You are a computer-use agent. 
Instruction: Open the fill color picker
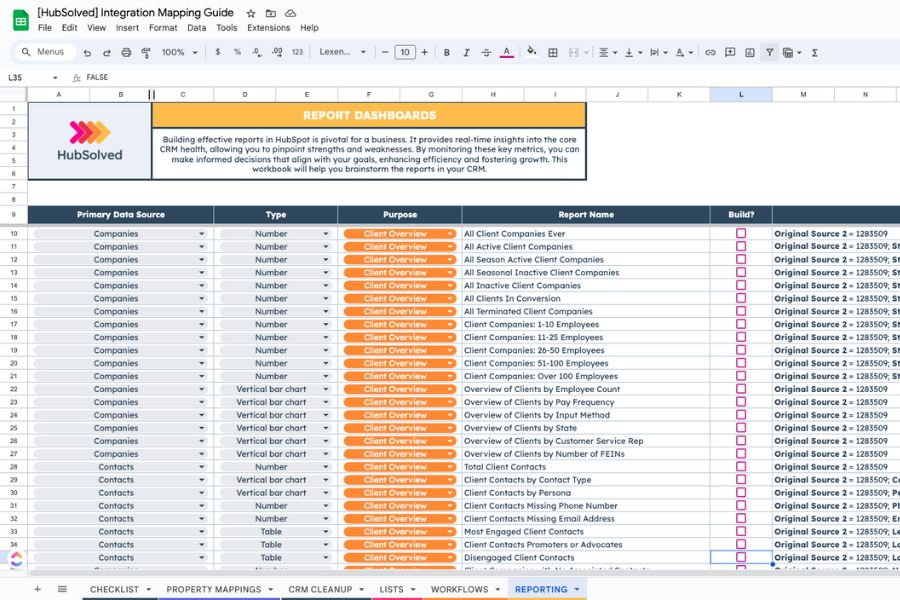pos(532,52)
